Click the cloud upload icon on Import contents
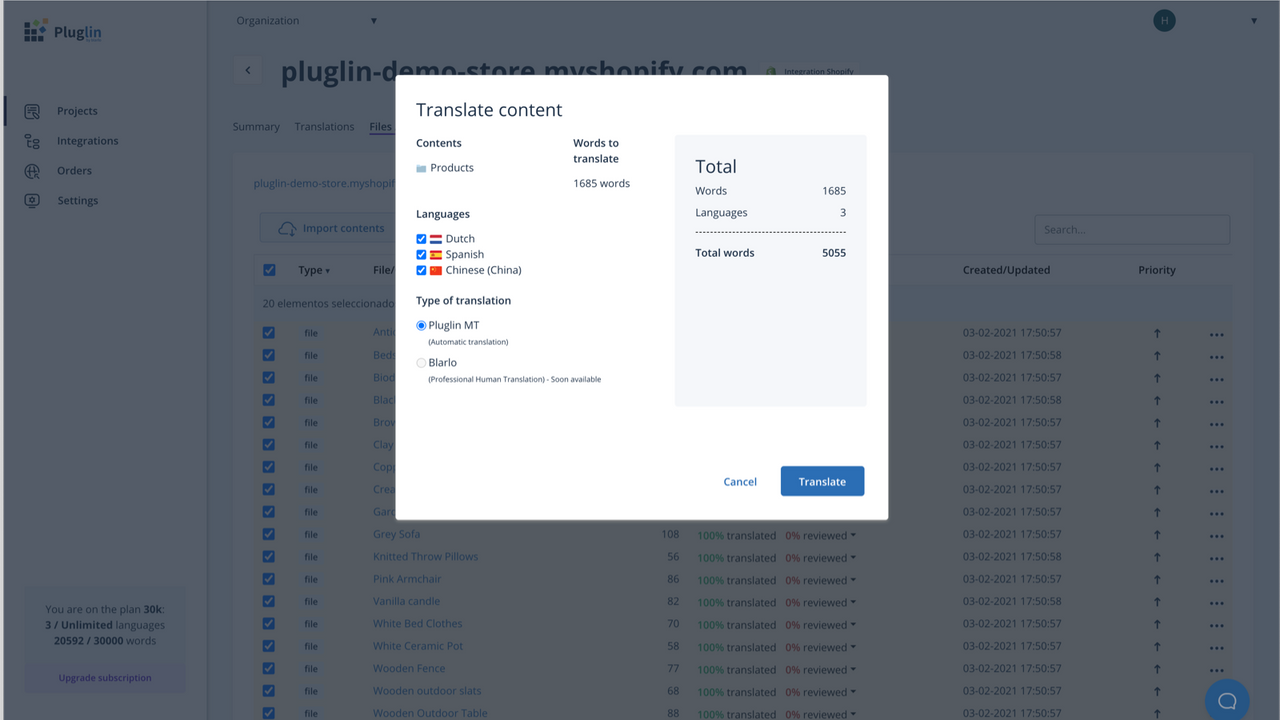The image size is (1280, 720). [289, 228]
